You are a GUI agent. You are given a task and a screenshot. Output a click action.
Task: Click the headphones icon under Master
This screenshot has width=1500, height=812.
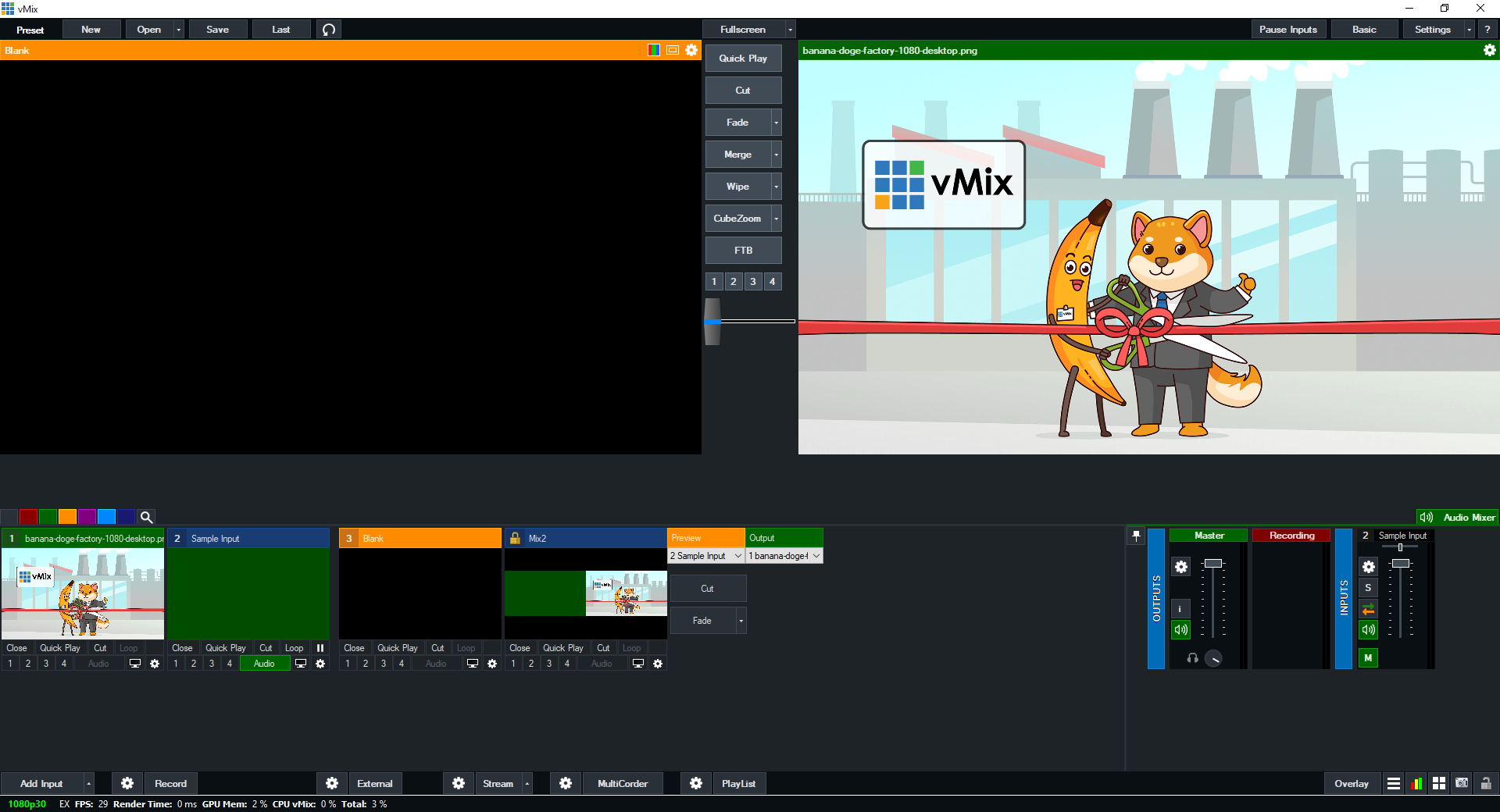tap(1192, 658)
